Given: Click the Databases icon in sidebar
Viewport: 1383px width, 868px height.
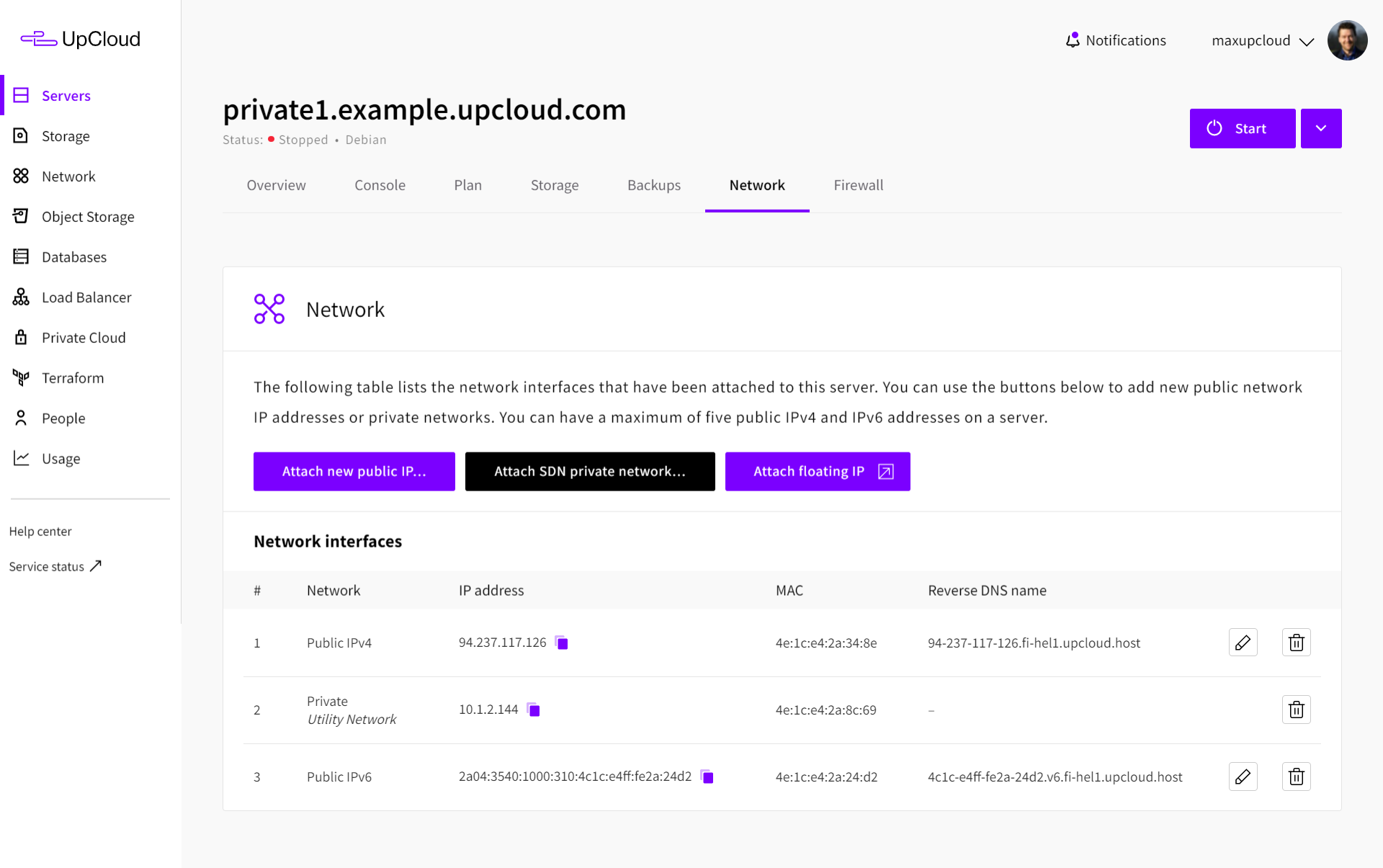Looking at the screenshot, I should pos(21,256).
